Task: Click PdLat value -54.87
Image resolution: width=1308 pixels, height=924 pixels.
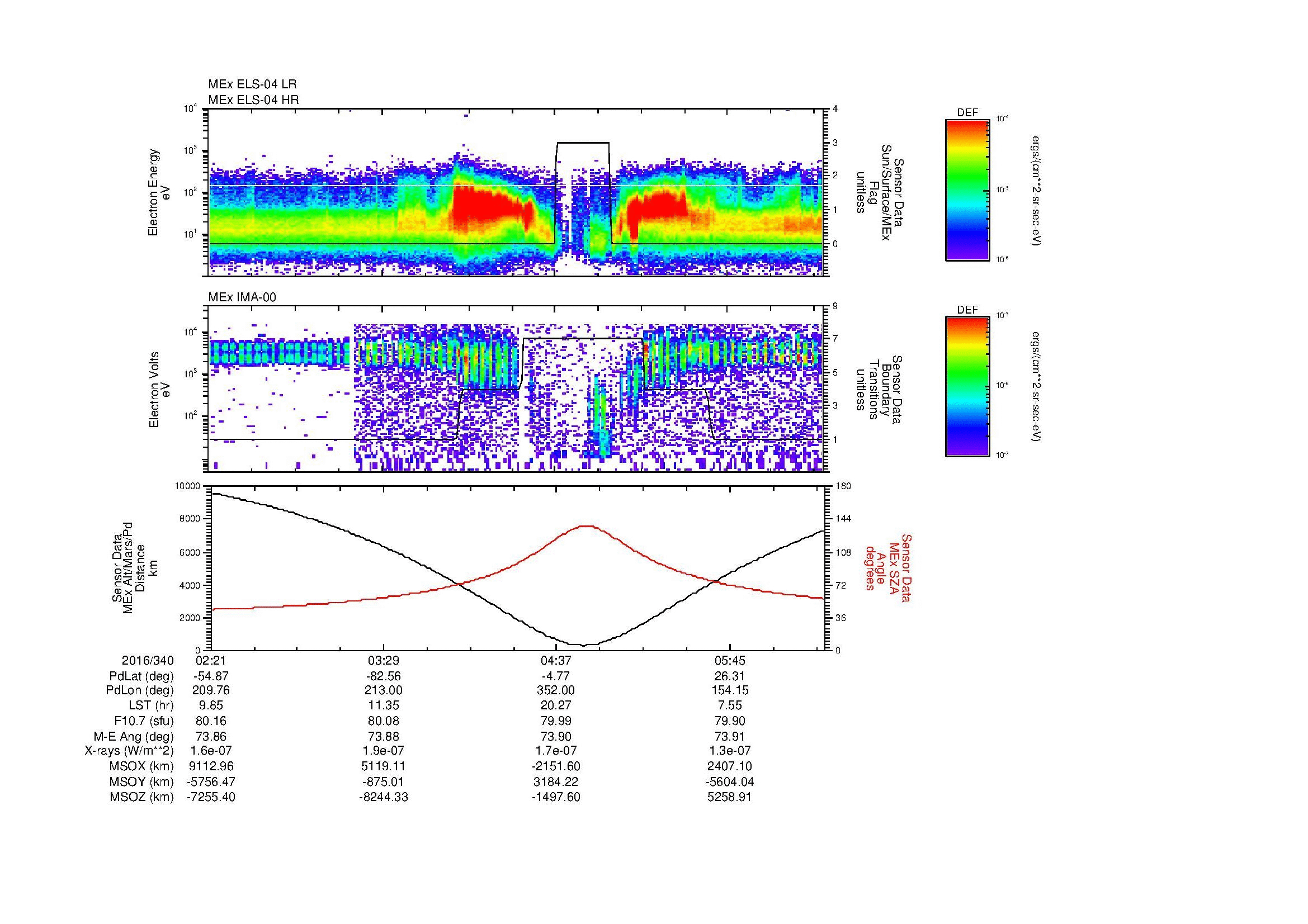Action: (x=211, y=677)
